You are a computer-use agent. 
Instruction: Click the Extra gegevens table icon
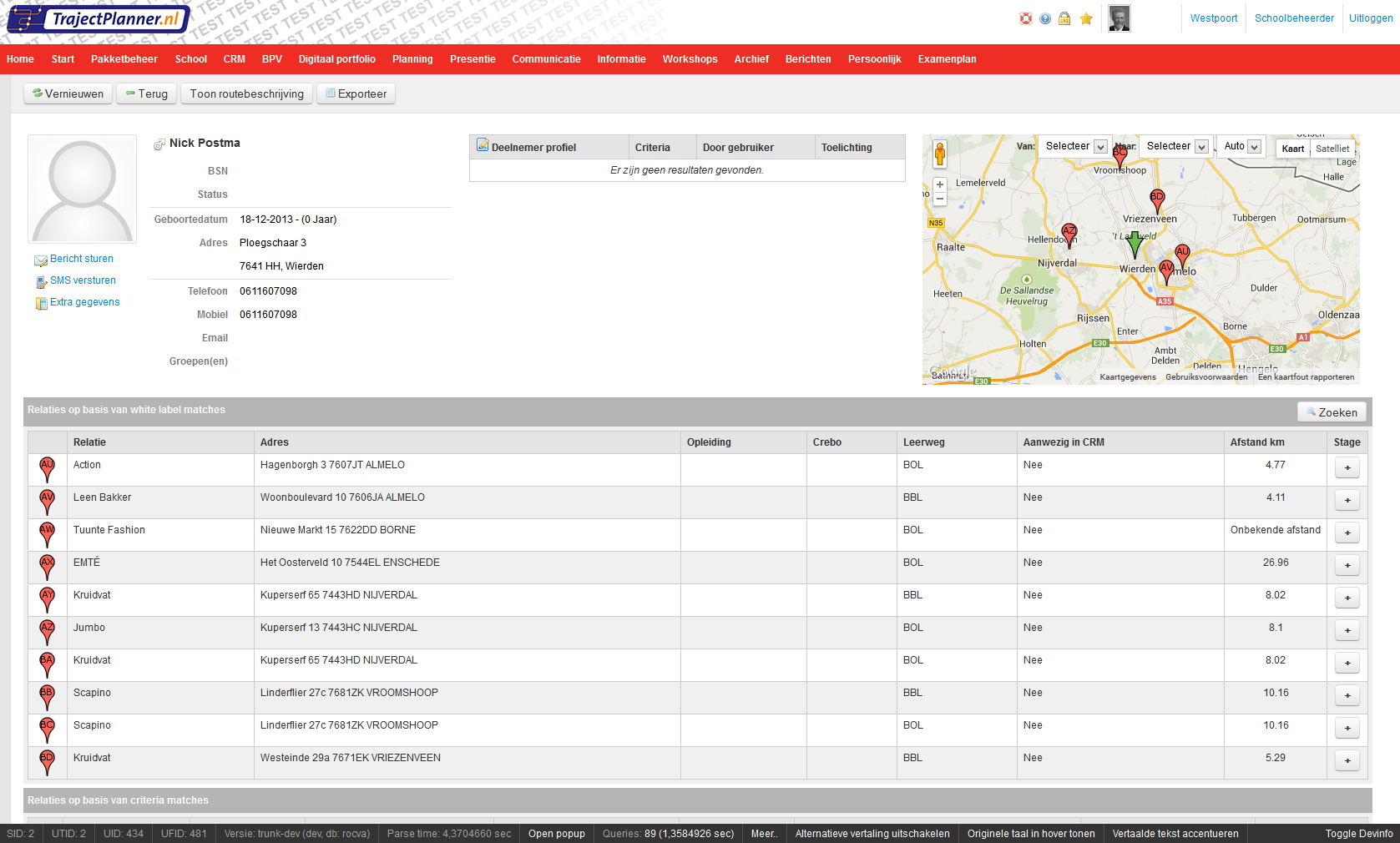pos(41,304)
